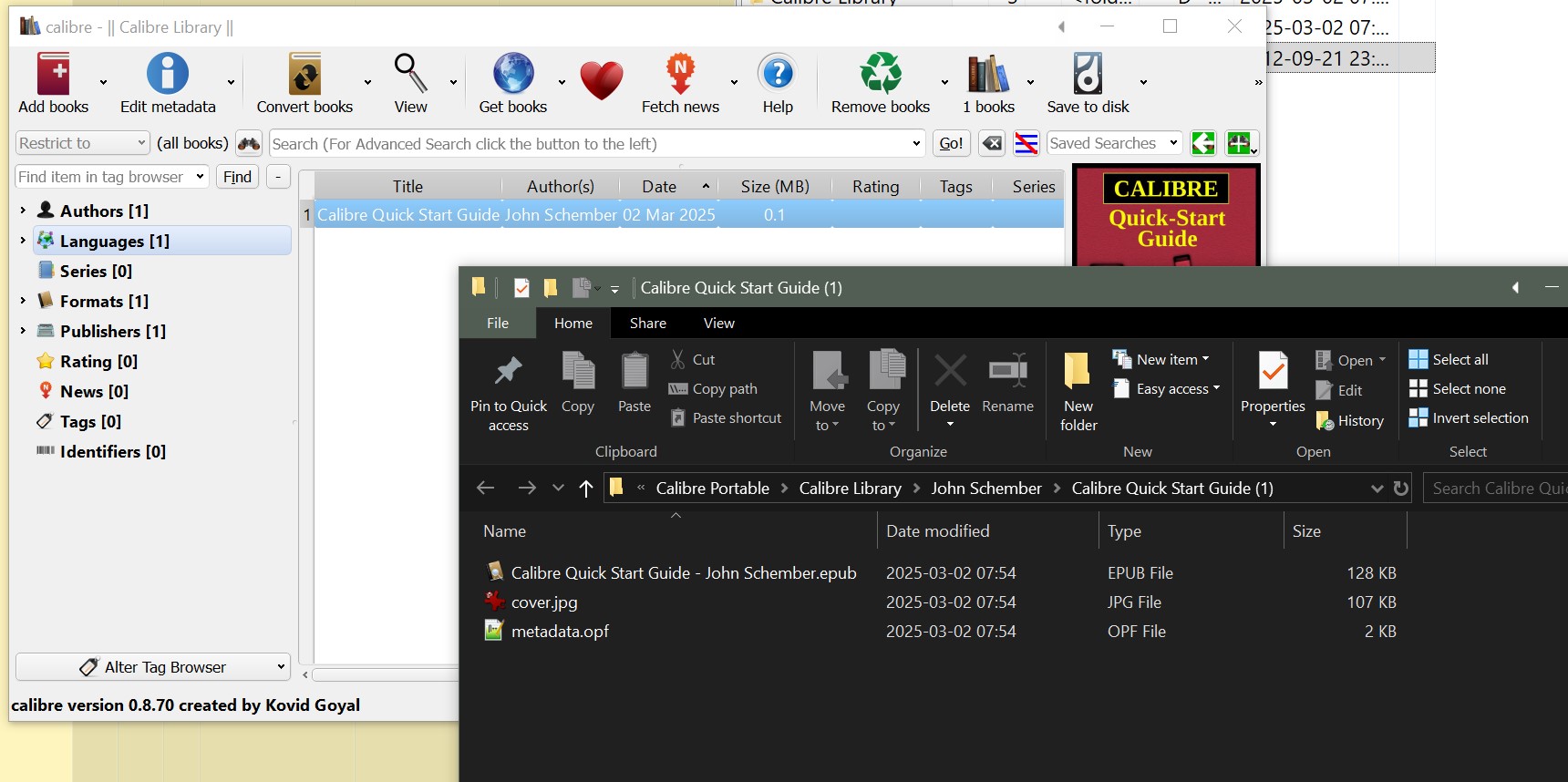
Task: Click the red heart donate icon
Action: coord(602,80)
